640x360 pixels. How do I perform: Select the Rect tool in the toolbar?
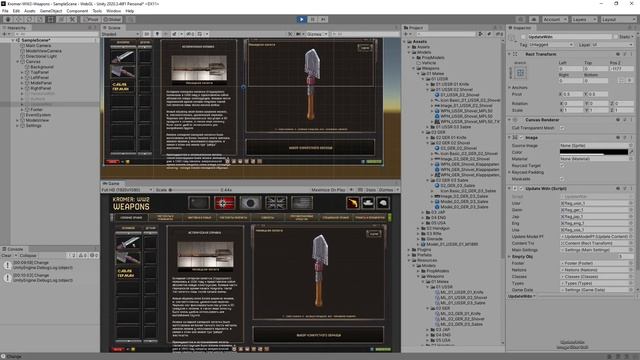click(x=51, y=19)
